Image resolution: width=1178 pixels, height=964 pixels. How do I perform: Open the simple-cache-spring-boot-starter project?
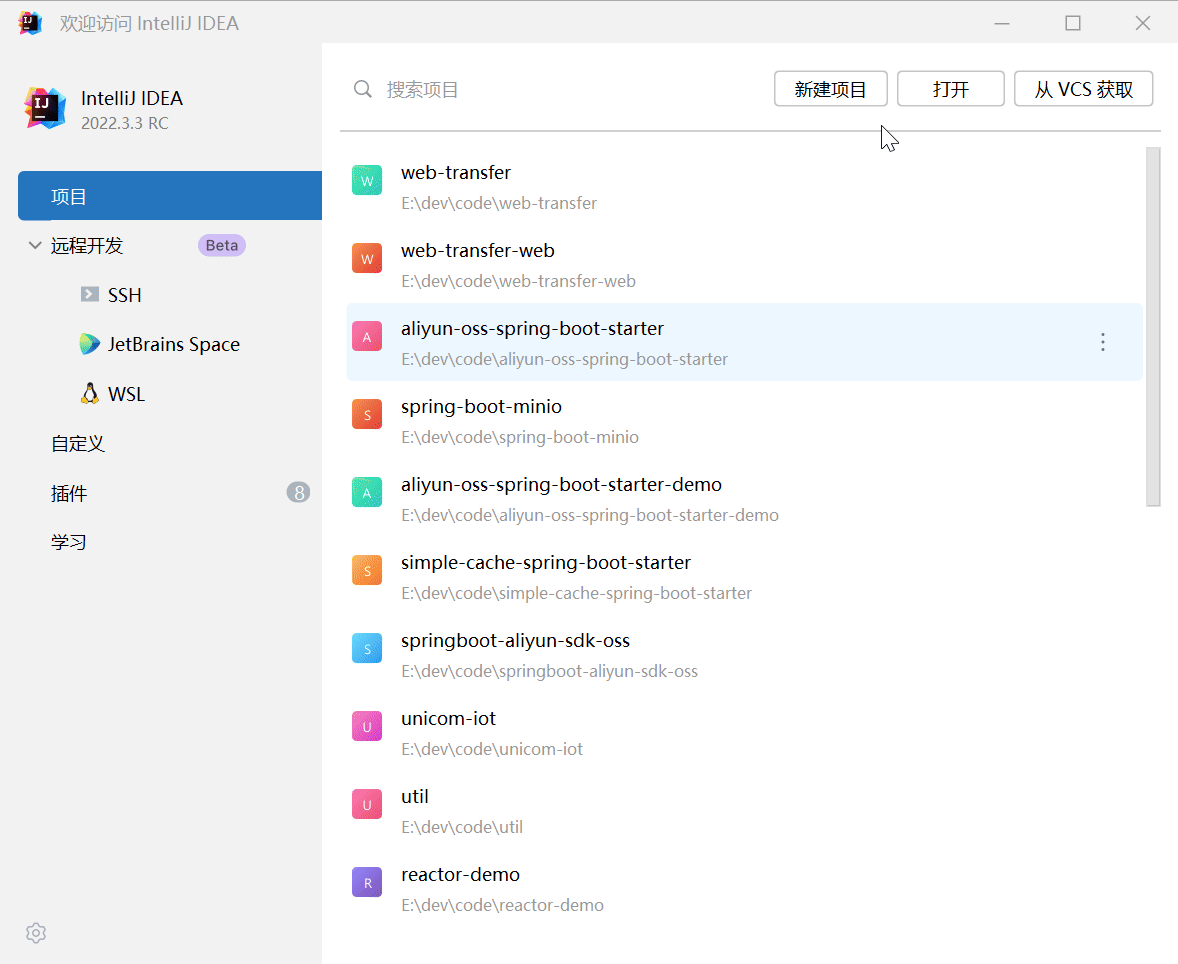(744, 577)
